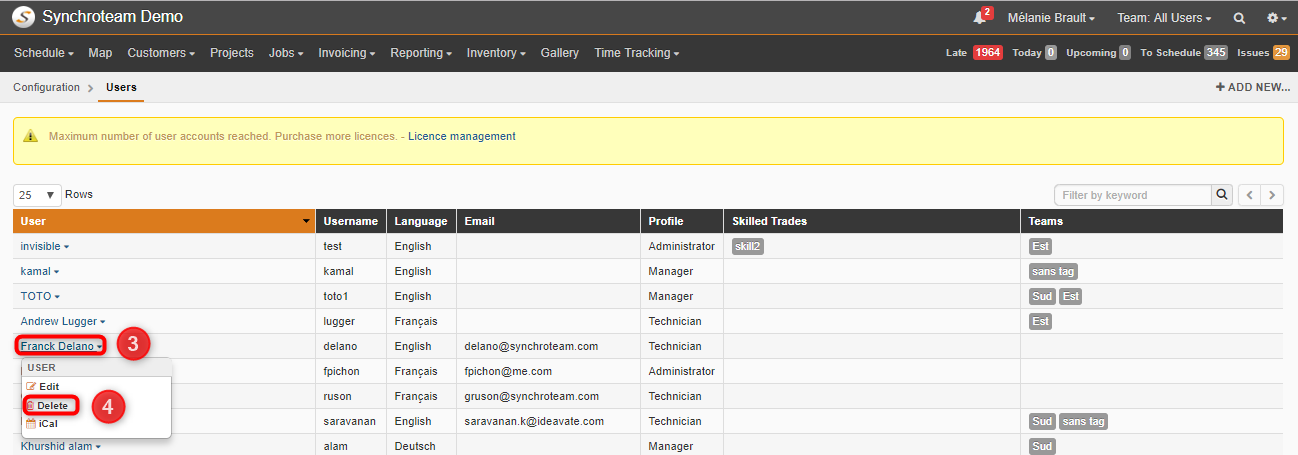Click ADD NEW... button

[x=1253, y=88]
